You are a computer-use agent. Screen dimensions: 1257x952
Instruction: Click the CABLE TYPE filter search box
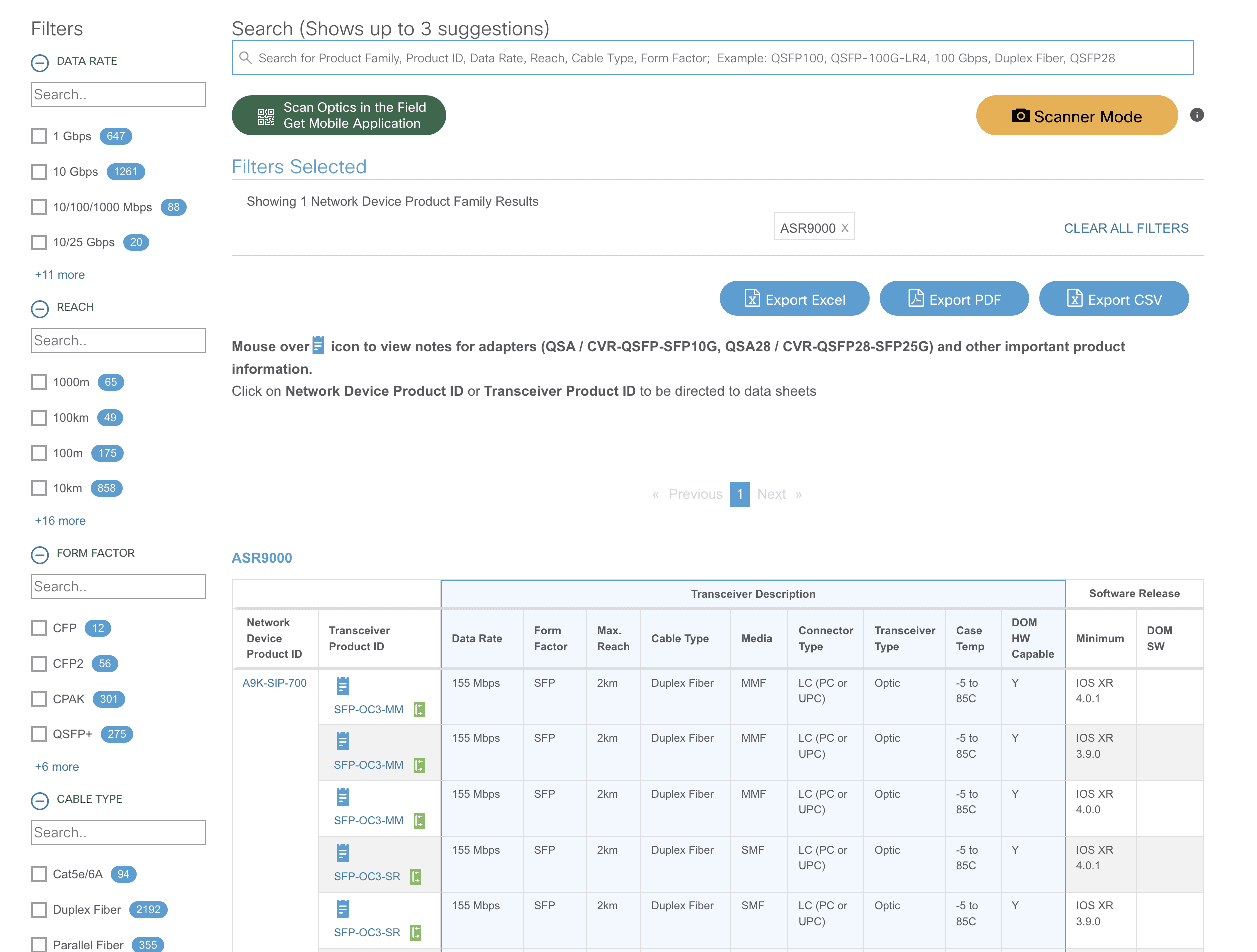(x=118, y=833)
